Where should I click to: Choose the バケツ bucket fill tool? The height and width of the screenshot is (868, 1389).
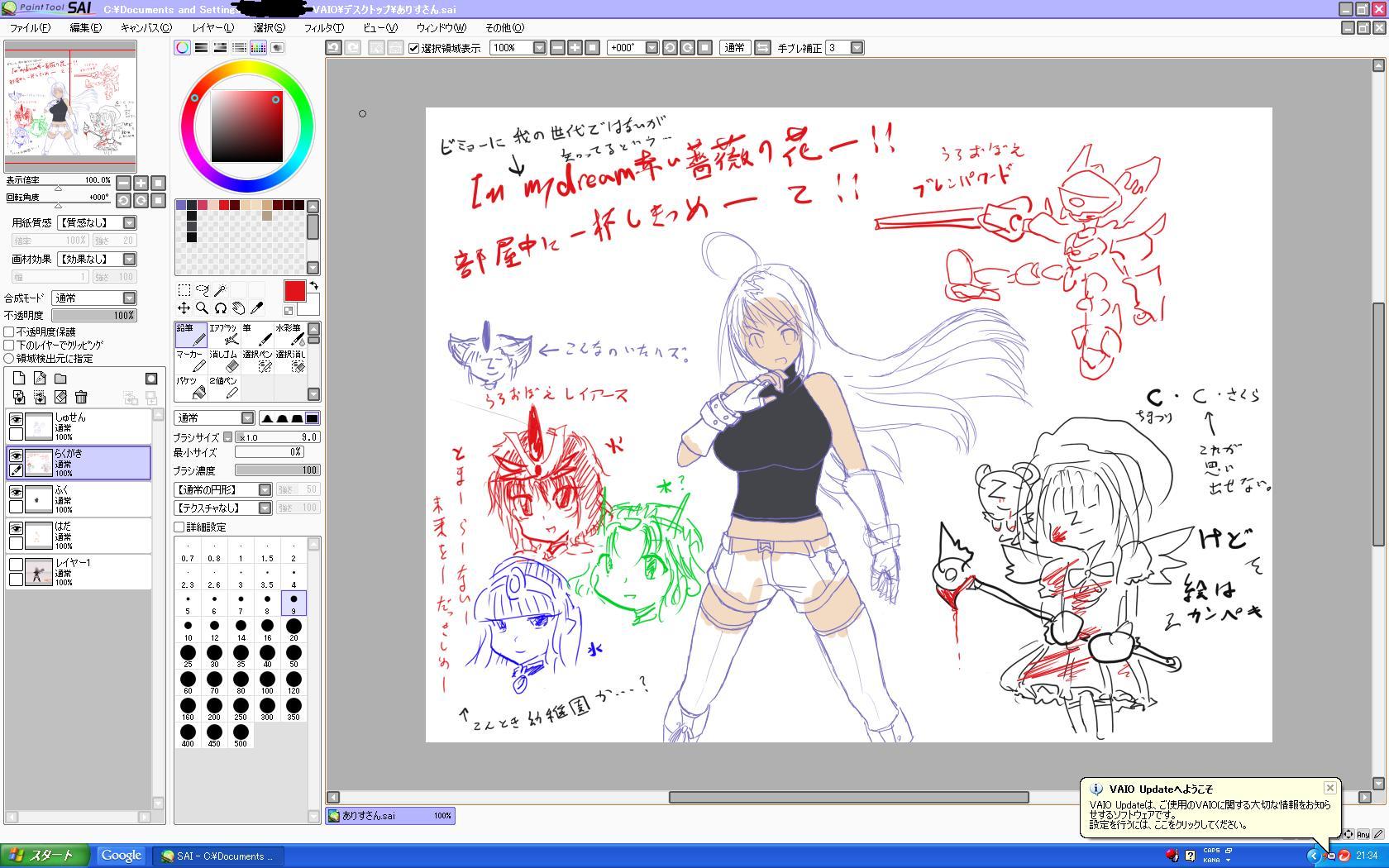click(x=190, y=387)
